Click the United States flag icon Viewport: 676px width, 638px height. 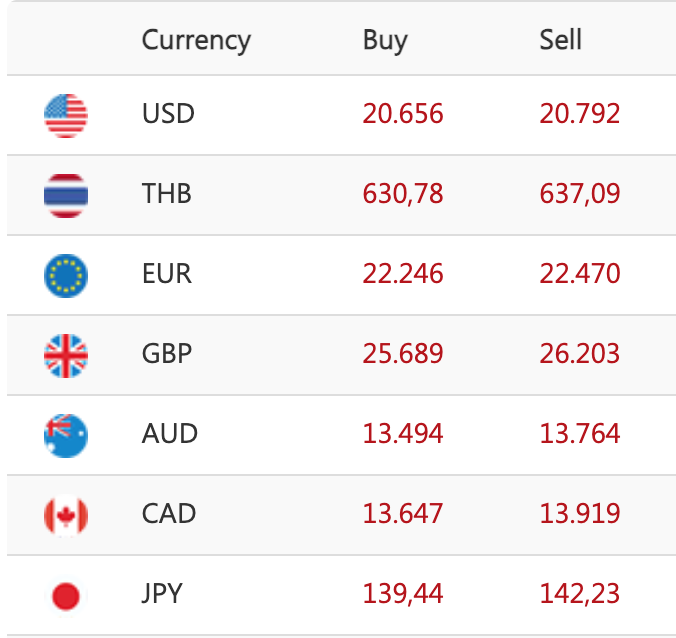[66, 115]
